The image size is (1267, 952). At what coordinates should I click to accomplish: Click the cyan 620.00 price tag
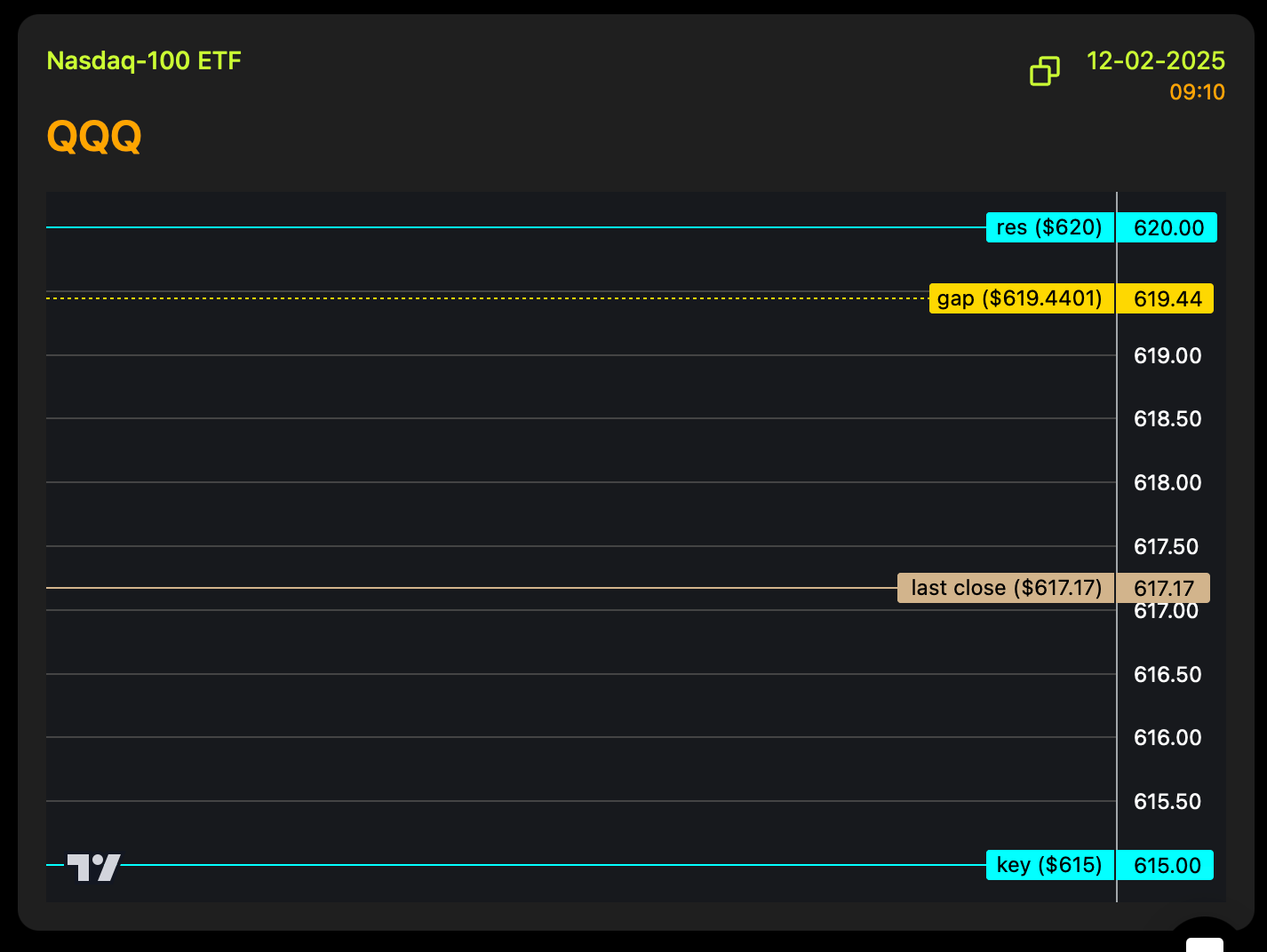(1167, 228)
